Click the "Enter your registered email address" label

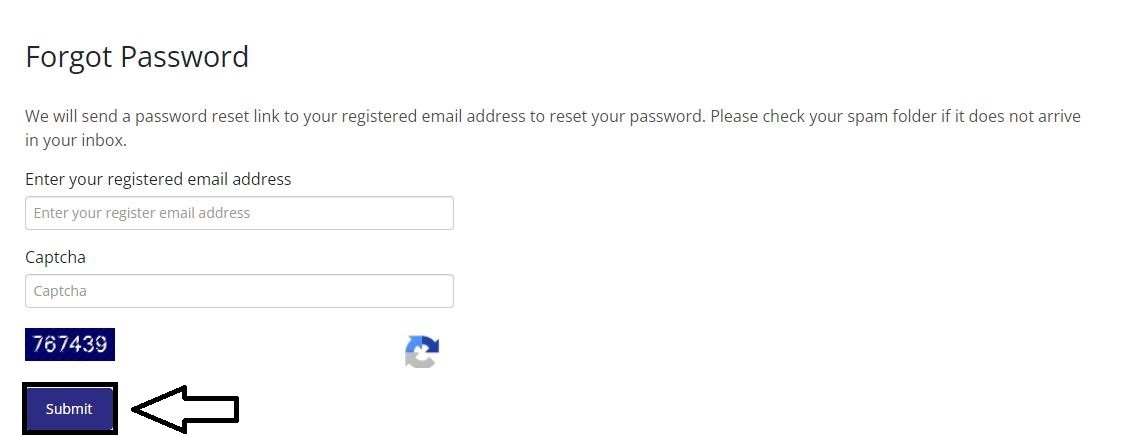click(x=158, y=179)
